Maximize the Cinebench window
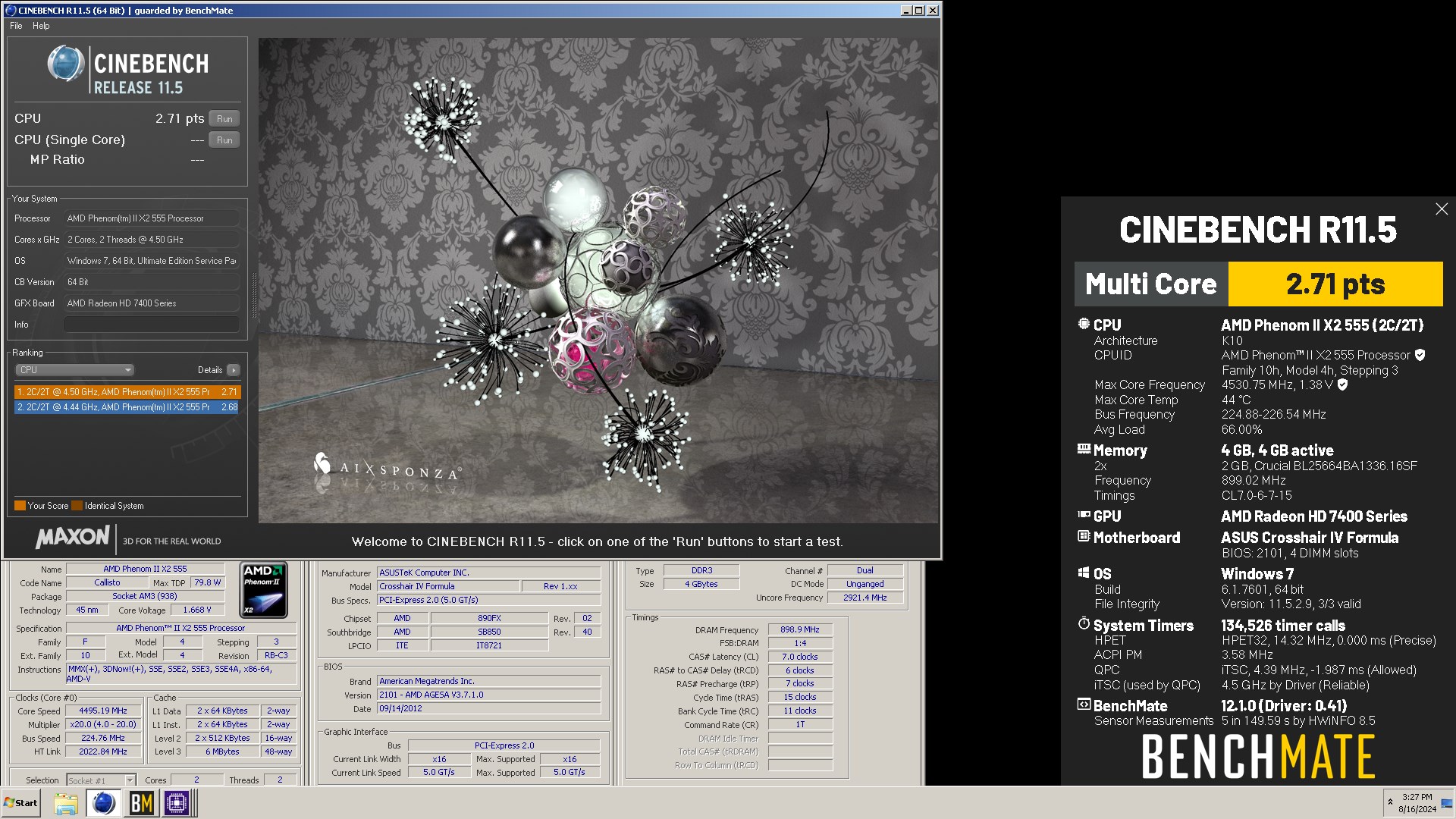1456x819 pixels. (919, 11)
